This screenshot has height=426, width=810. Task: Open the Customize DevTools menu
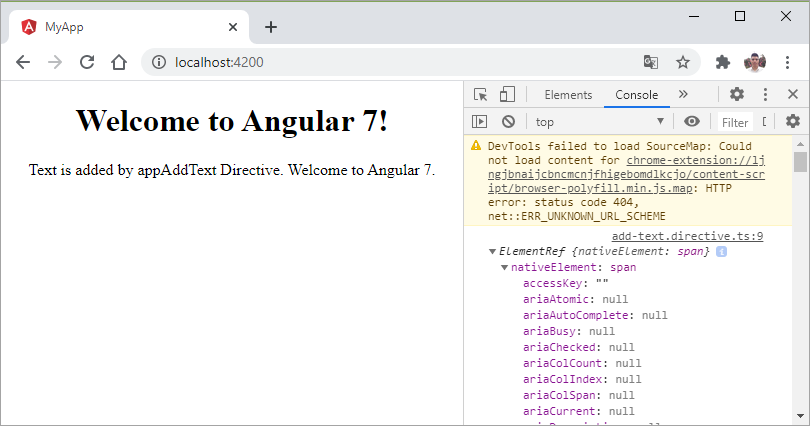[x=765, y=94]
